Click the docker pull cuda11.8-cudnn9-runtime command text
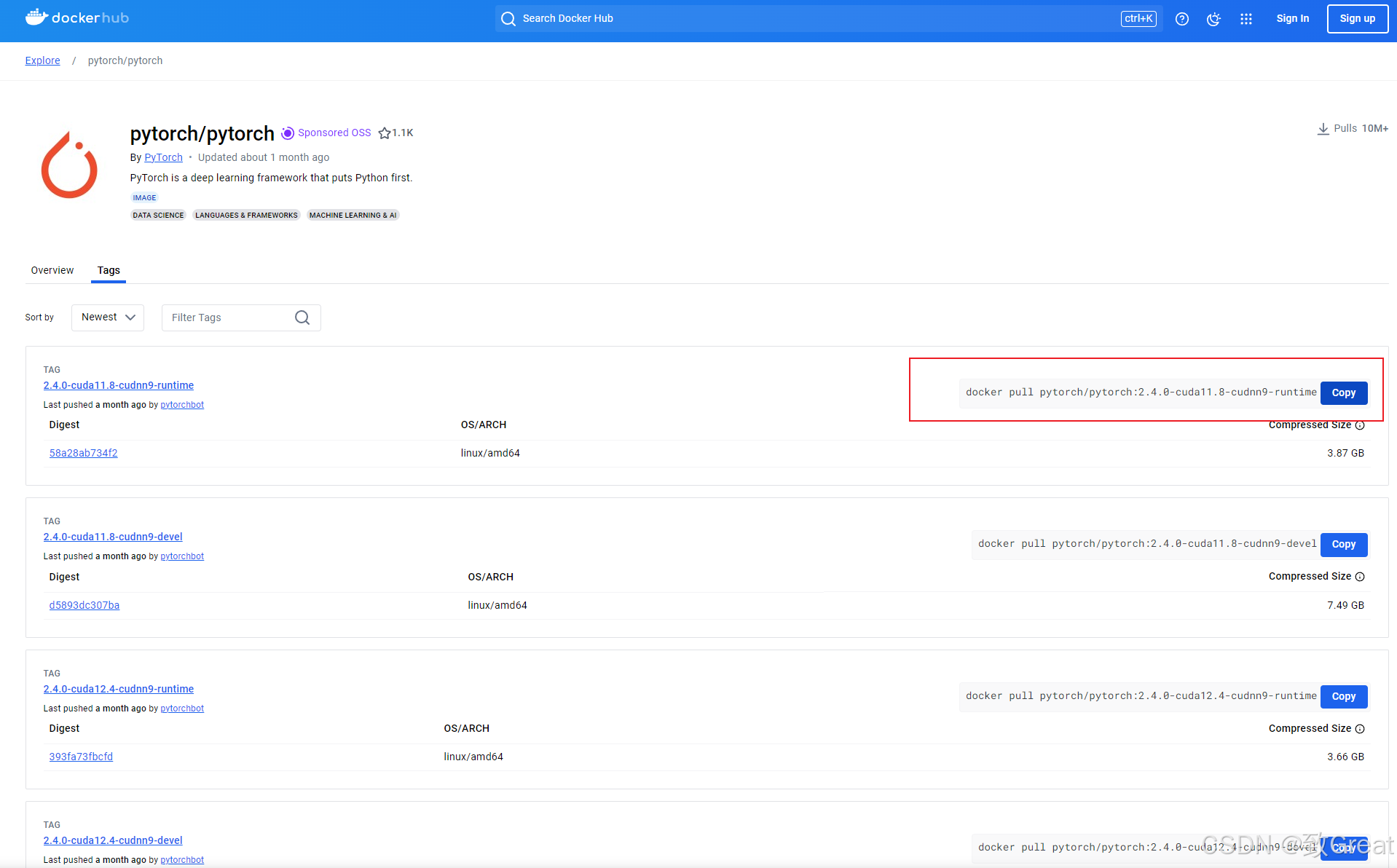The image size is (1397, 868). [1141, 392]
